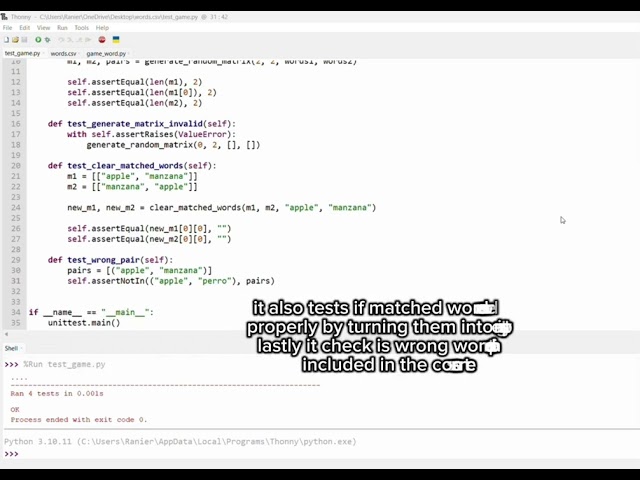Click the Save file icon
Screen dimensions: 640x480
click(24, 40)
